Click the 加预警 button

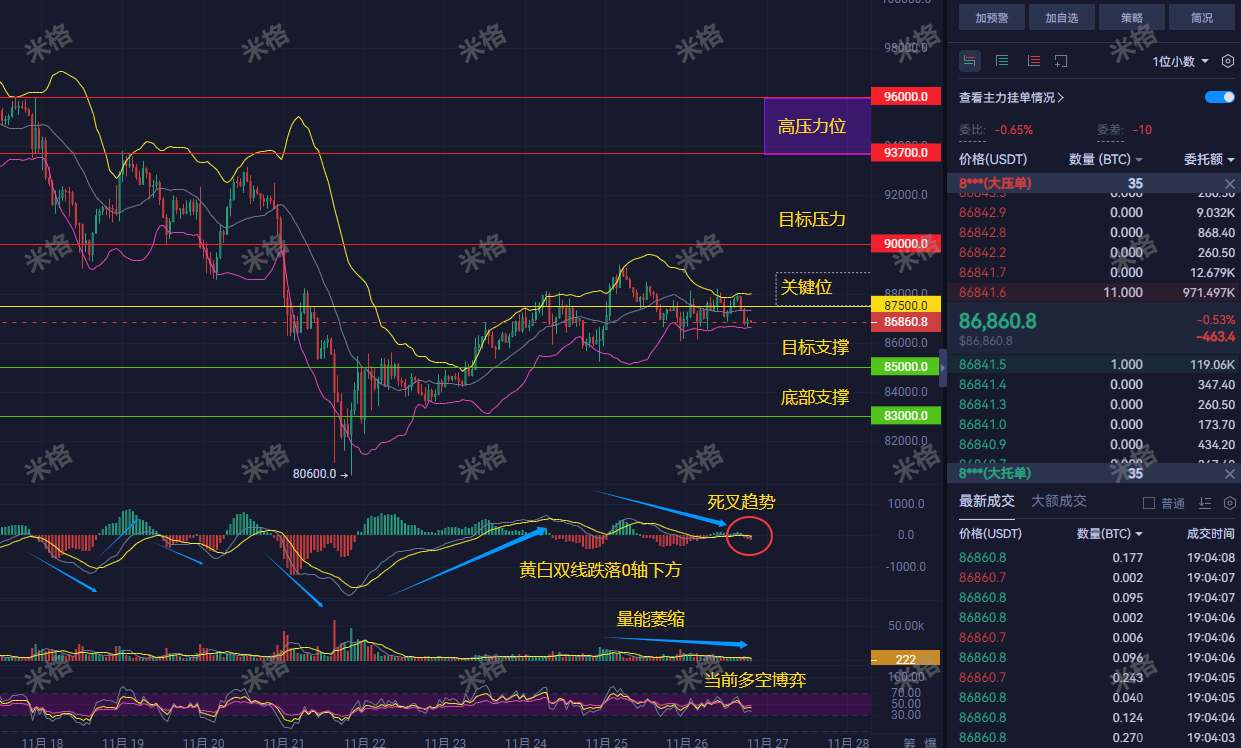(992, 17)
